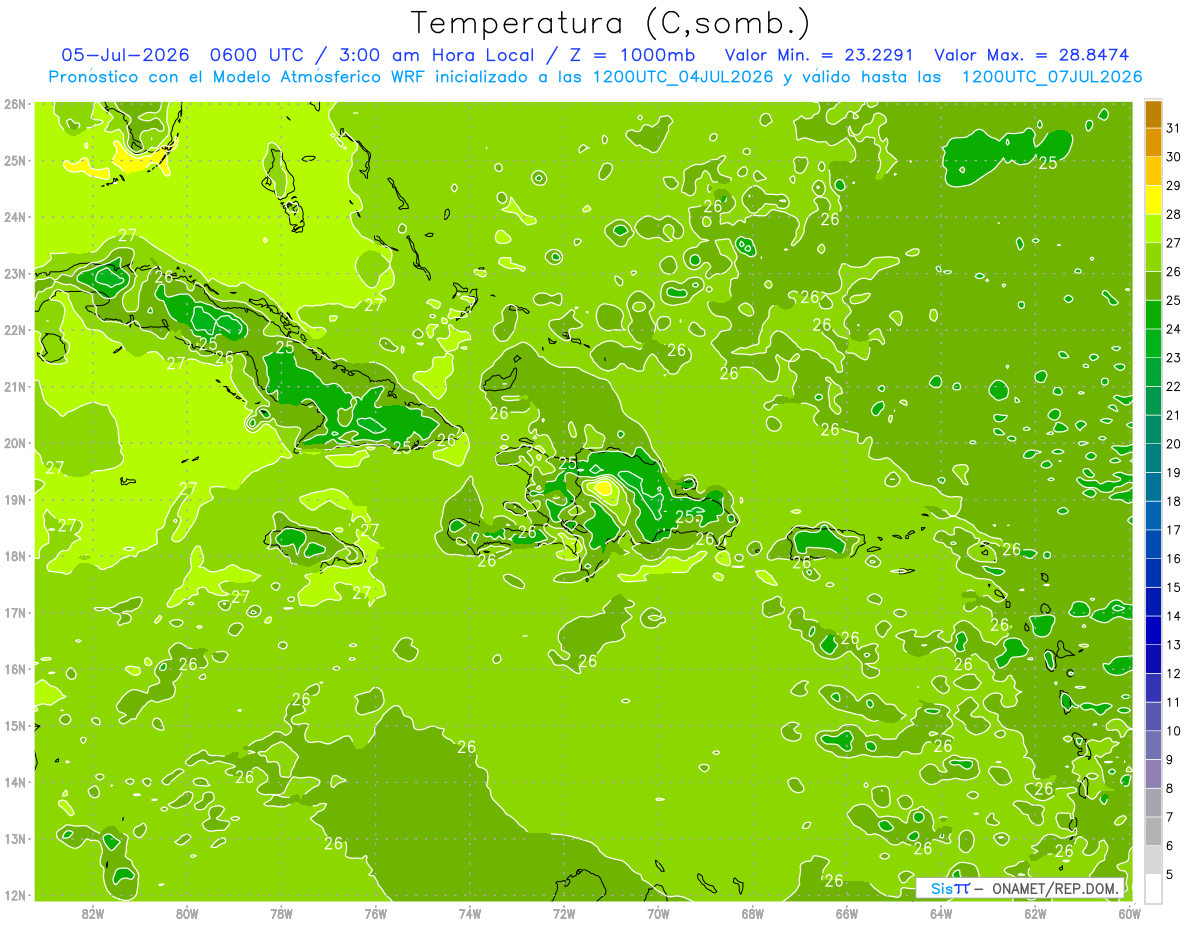The width and height of the screenshot is (1200, 927).
Task: Click the 70W longitude axis label
Action: click(658, 913)
